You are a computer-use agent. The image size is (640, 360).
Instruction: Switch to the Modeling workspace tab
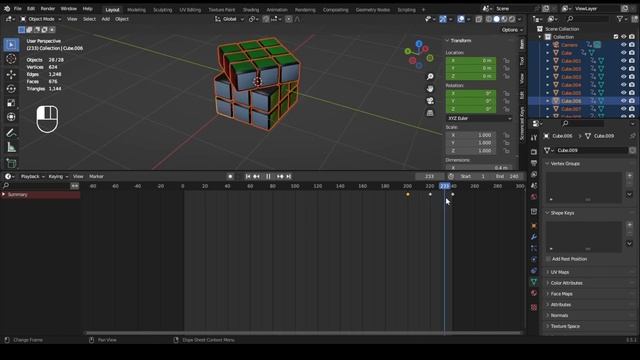(x=136, y=10)
